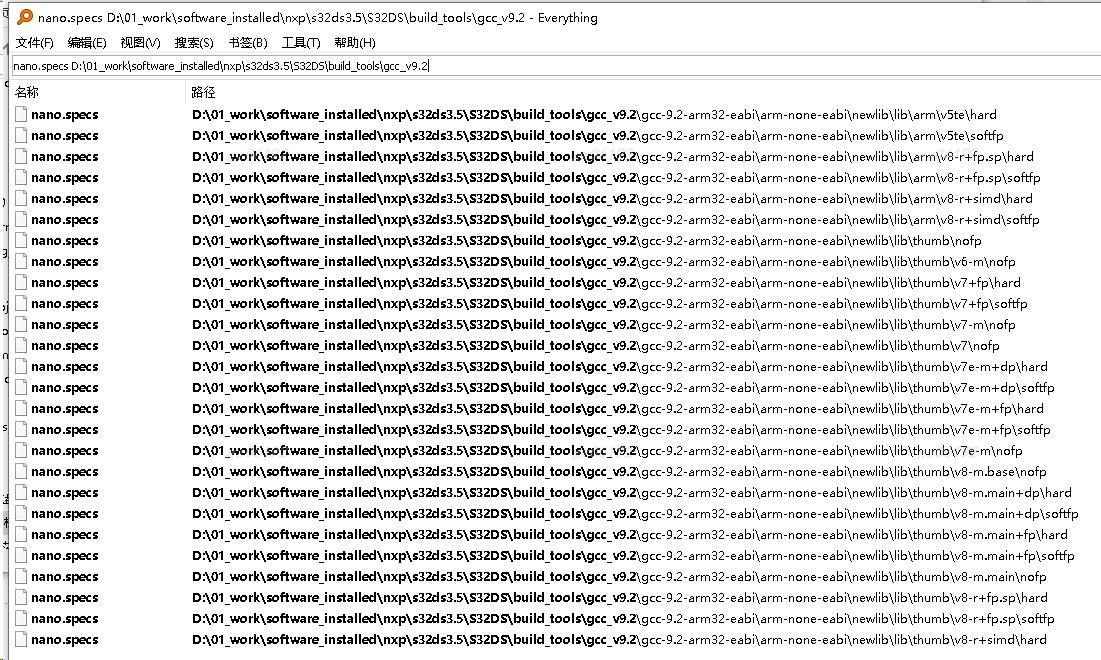Open the 书签 (Bookmarks) menu
Screen dimensions: 1101x660
pos(246,42)
